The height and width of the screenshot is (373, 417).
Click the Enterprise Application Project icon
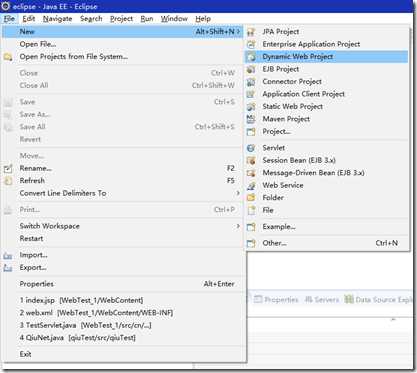[251, 44]
